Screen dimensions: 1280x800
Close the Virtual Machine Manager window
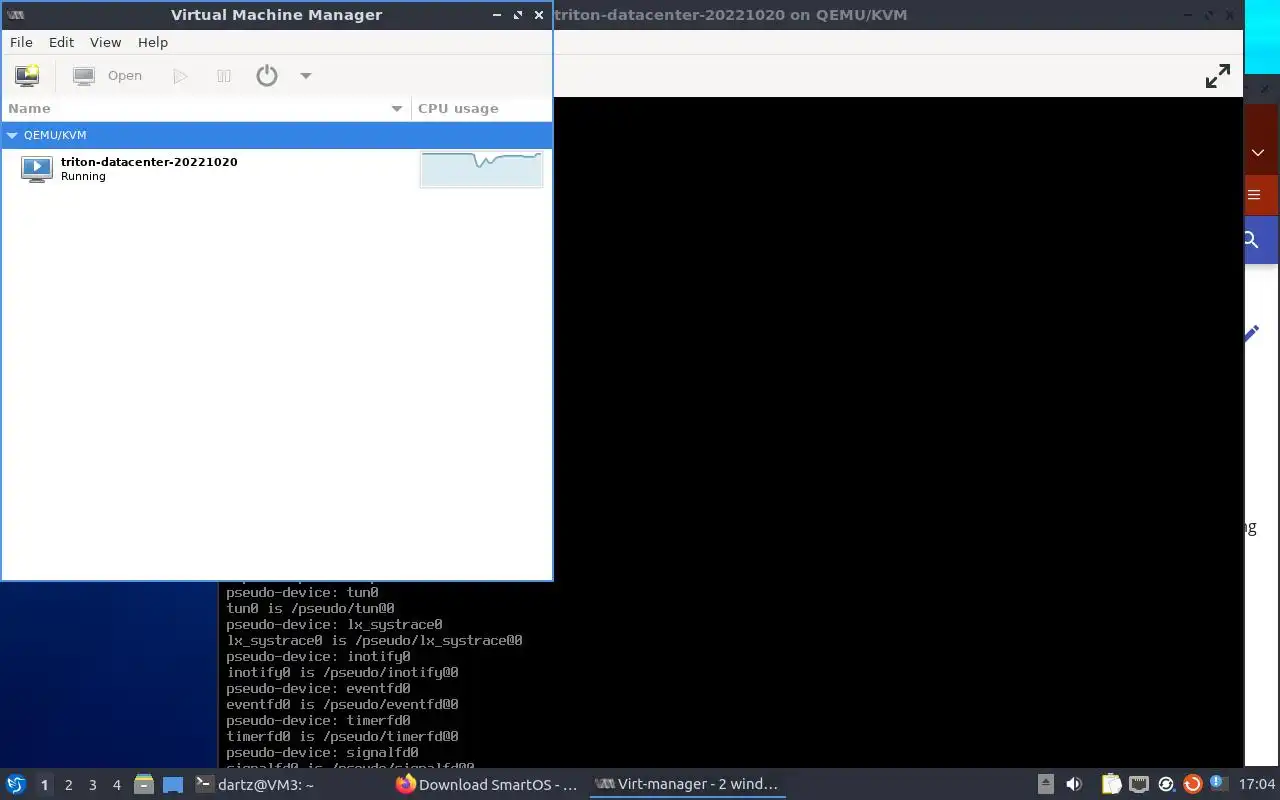pos(539,15)
